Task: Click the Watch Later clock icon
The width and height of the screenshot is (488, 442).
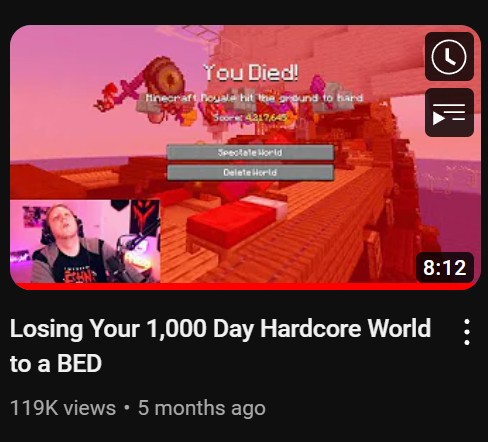Action: pos(449,57)
